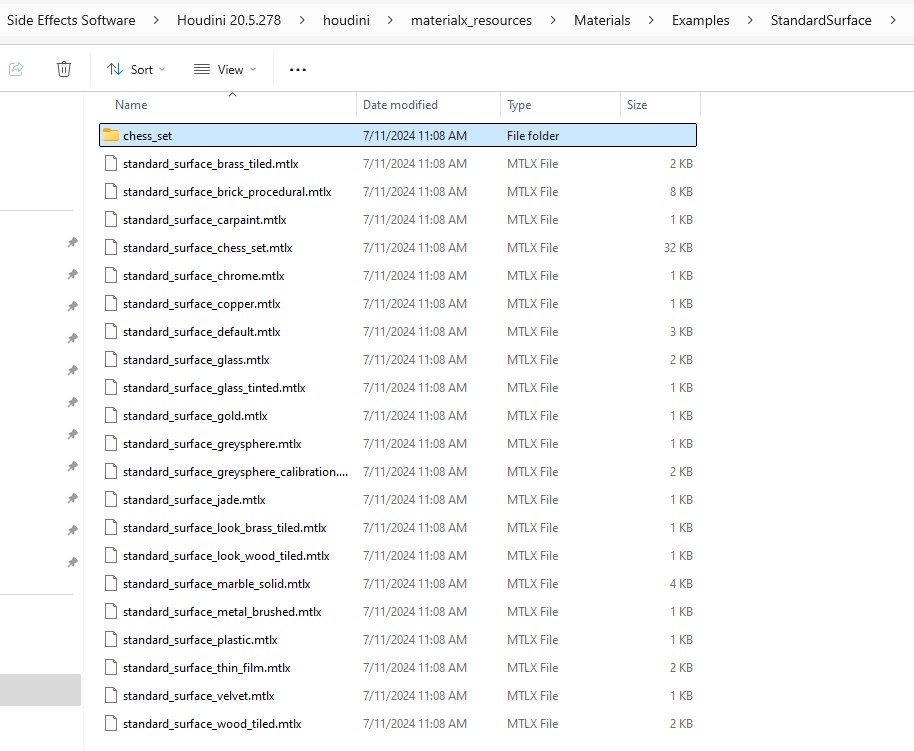Screen dimensions: 914x751
Task: Click the standard_surface_chrome.mtlx file icon
Action: pos(111,275)
